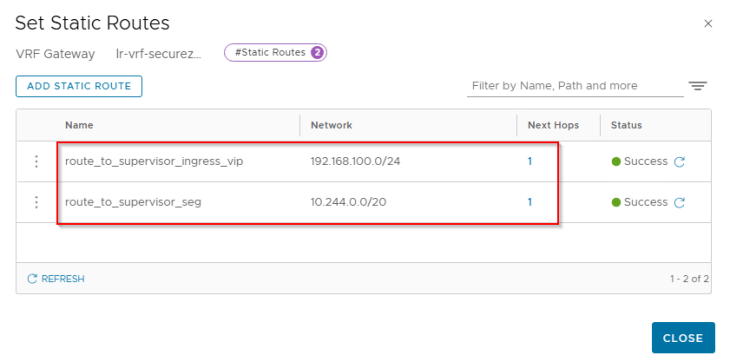
Task: Click the ADD STATIC ROUTE button
Action: point(79,86)
